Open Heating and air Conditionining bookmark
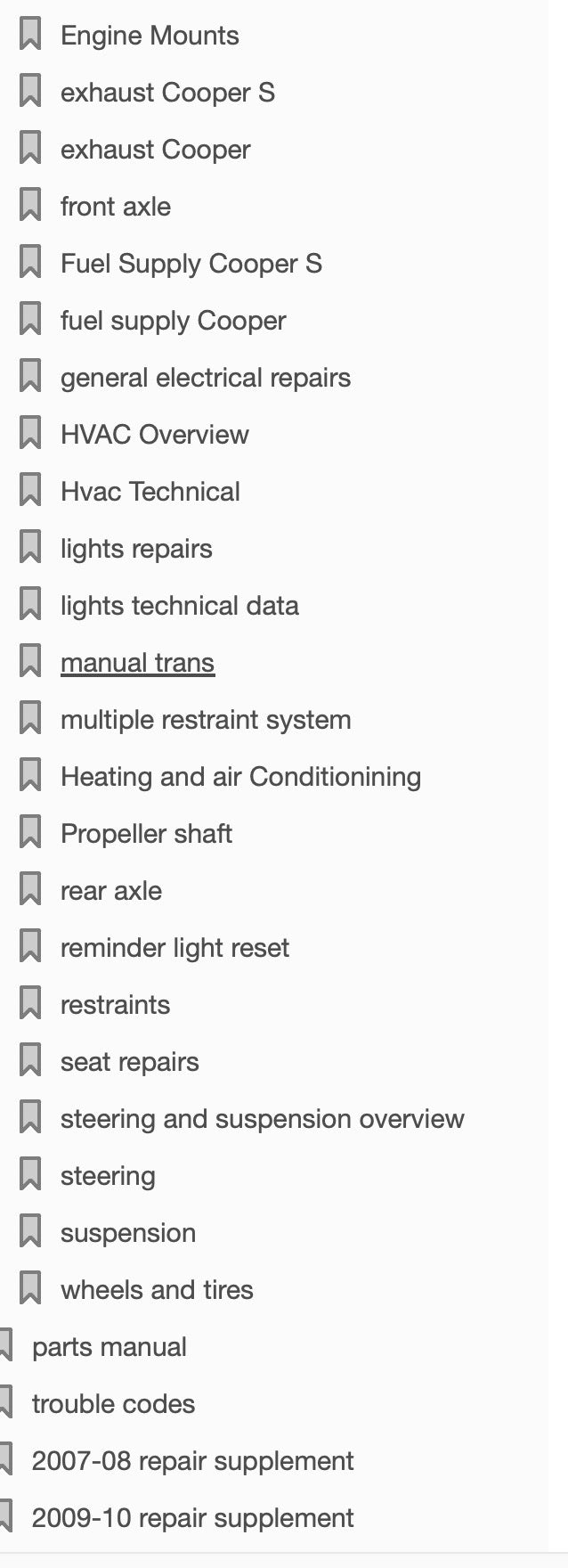Screen dimensions: 568x1568 click(240, 777)
